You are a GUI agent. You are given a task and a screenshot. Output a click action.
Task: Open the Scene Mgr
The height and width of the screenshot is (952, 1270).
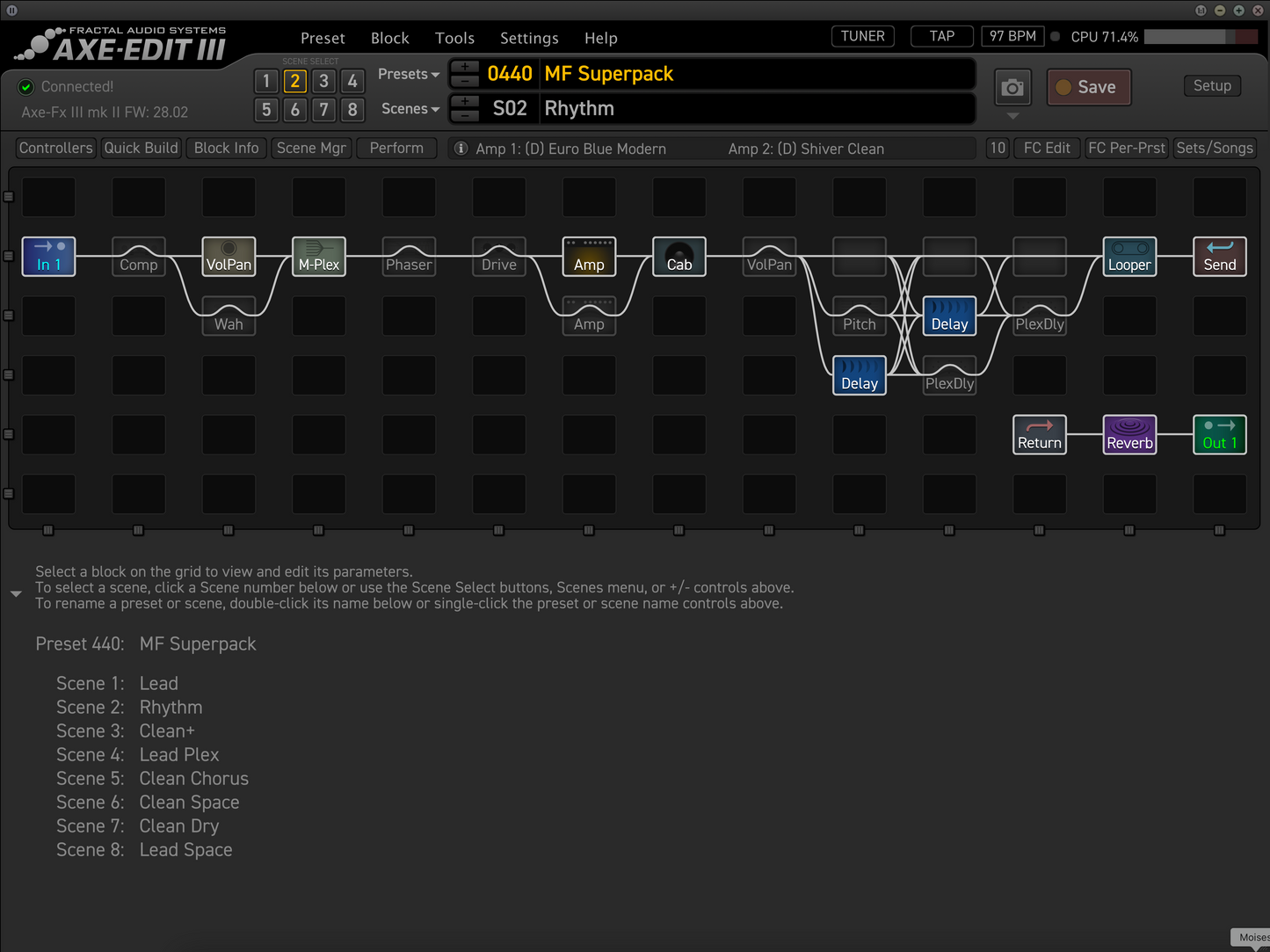tap(311, 148)
